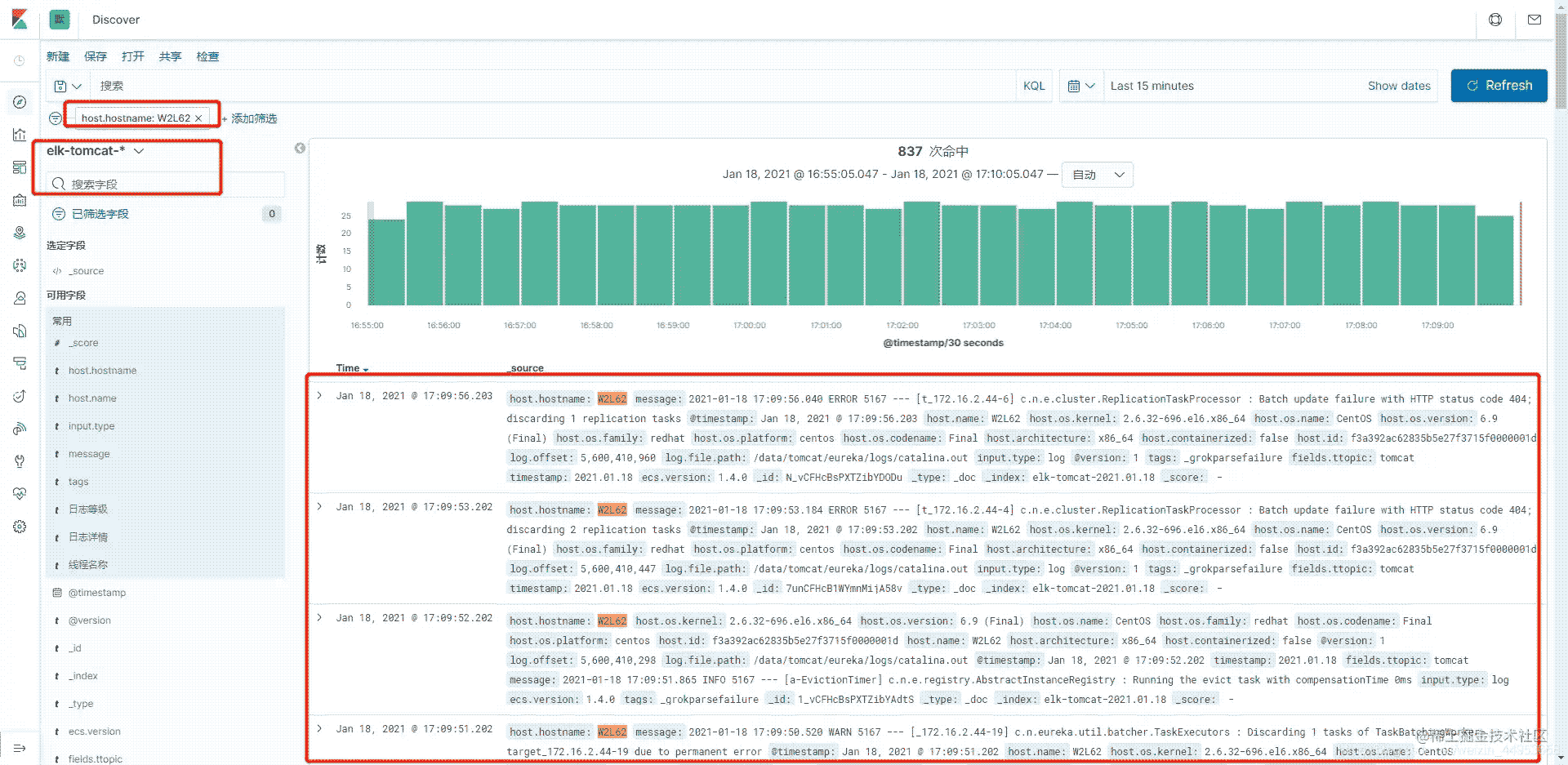The width and height of the screenshot is (1568, 765).
Task: Open the Management gear icon in sidebar
Action: click(x=20, y=527)
